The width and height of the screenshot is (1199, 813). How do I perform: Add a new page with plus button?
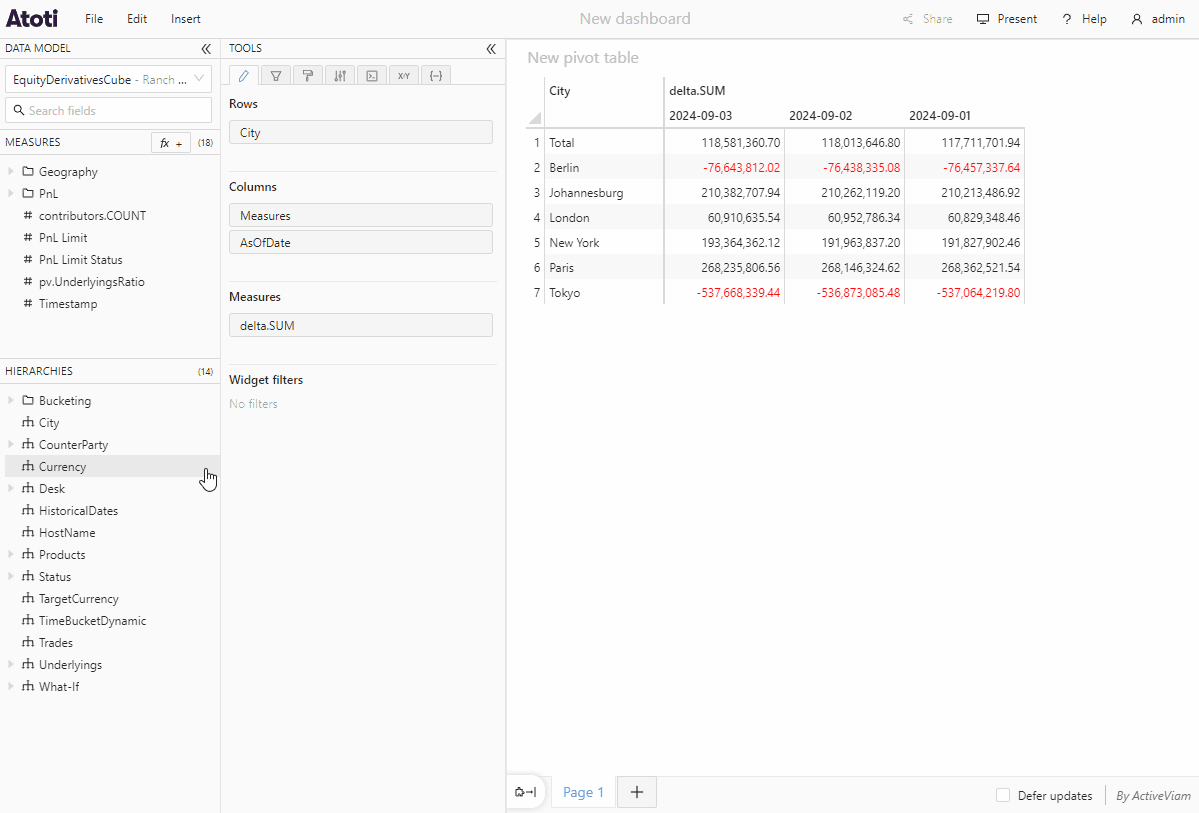click(636, 792)
